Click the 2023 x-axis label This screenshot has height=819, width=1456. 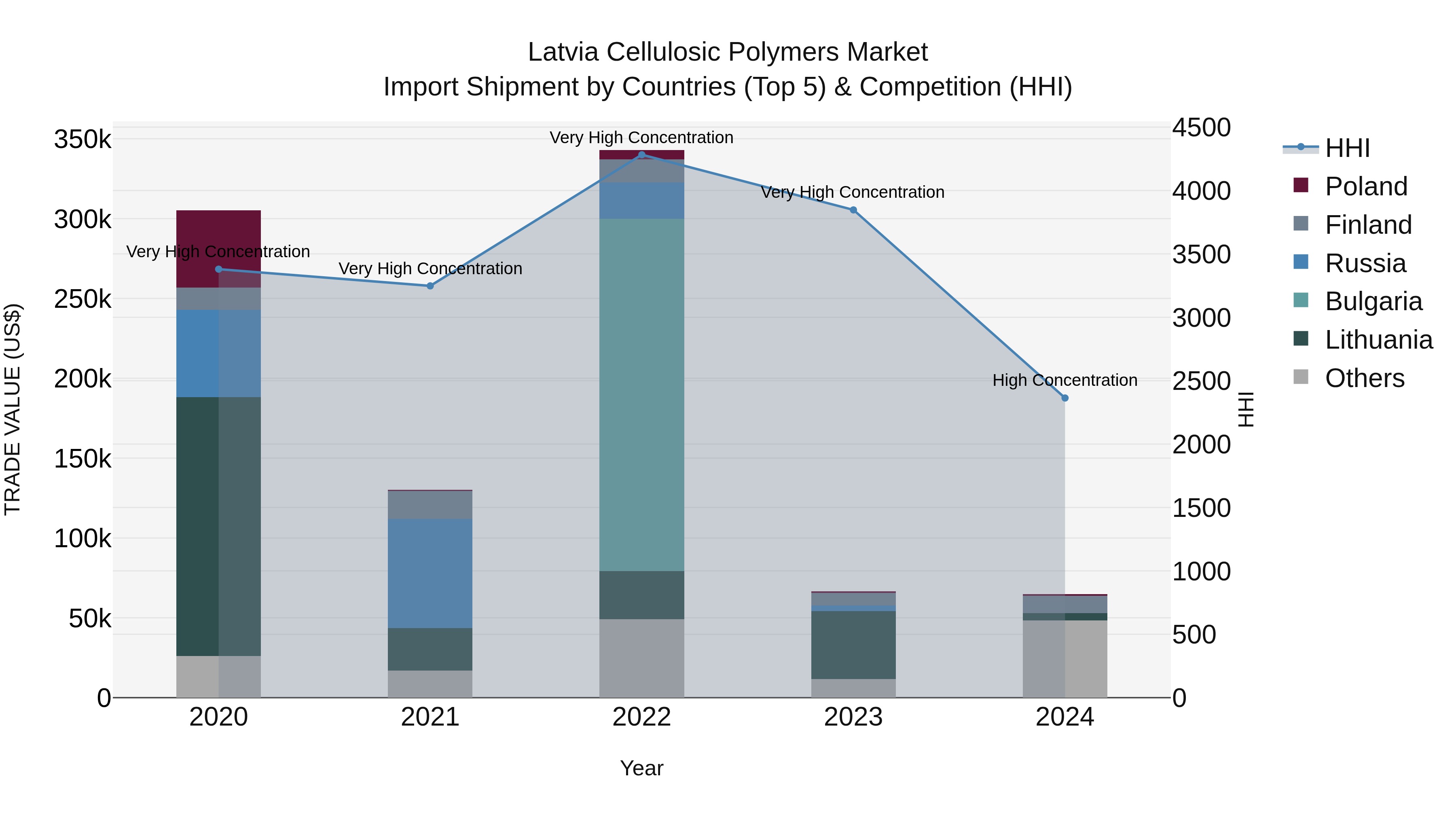853,717
